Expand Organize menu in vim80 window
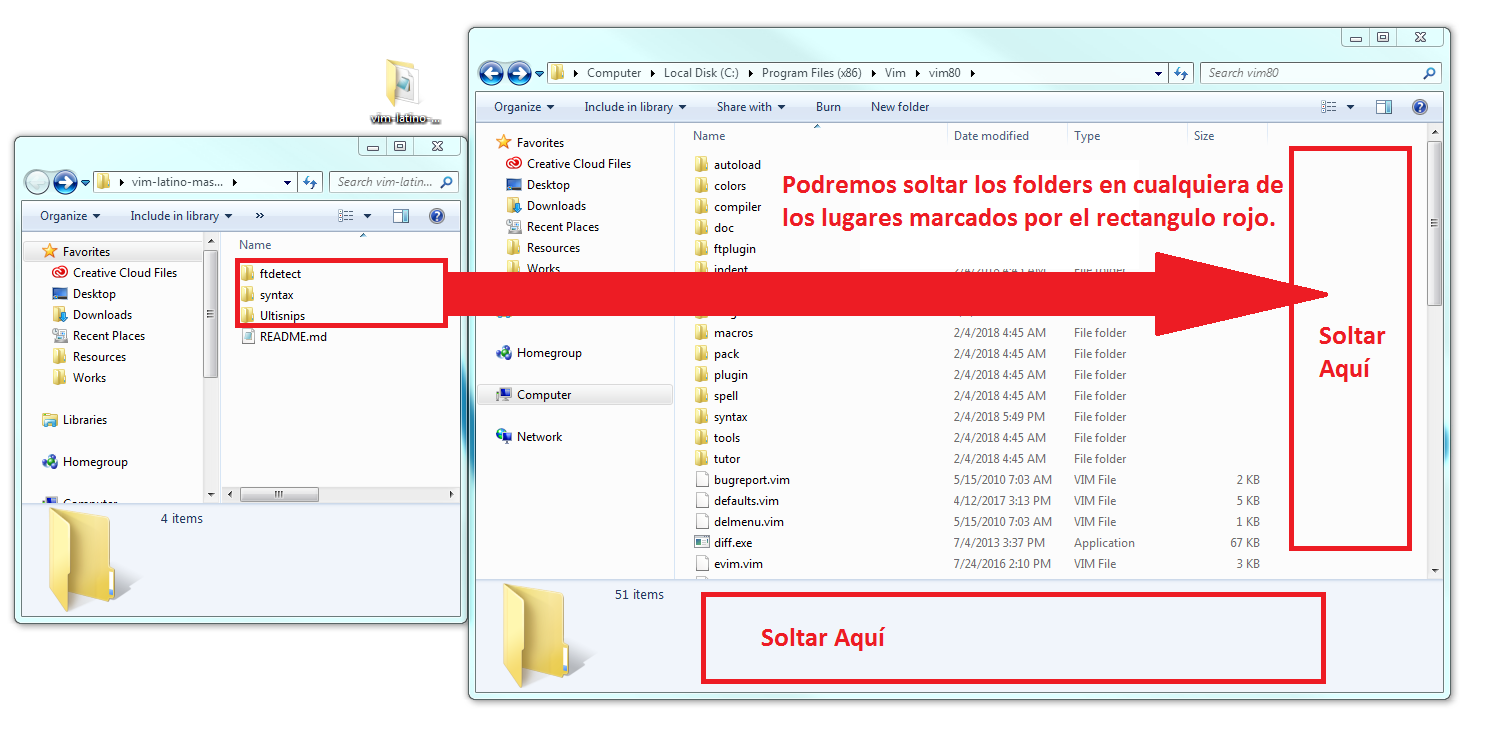The width and height of the screenshot is (1489, 746). pos(524,107)
